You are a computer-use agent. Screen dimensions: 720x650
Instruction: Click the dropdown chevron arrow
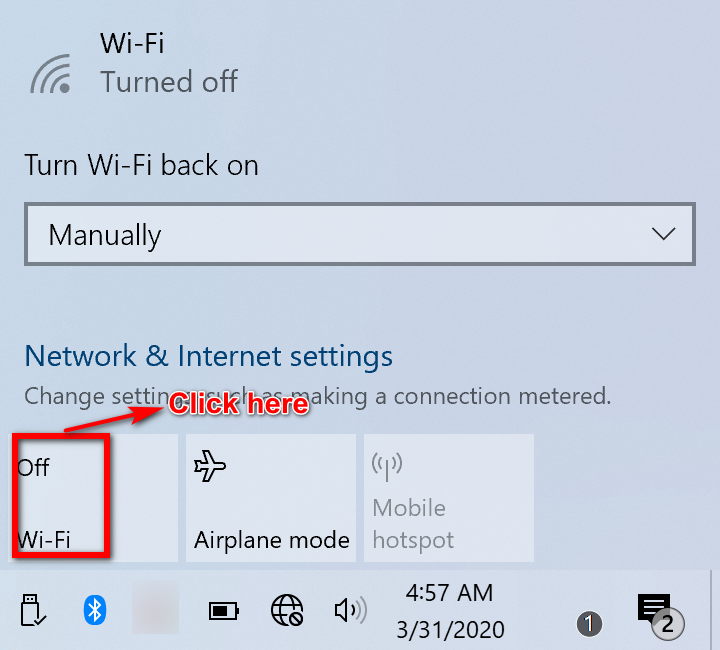(664, 234)
